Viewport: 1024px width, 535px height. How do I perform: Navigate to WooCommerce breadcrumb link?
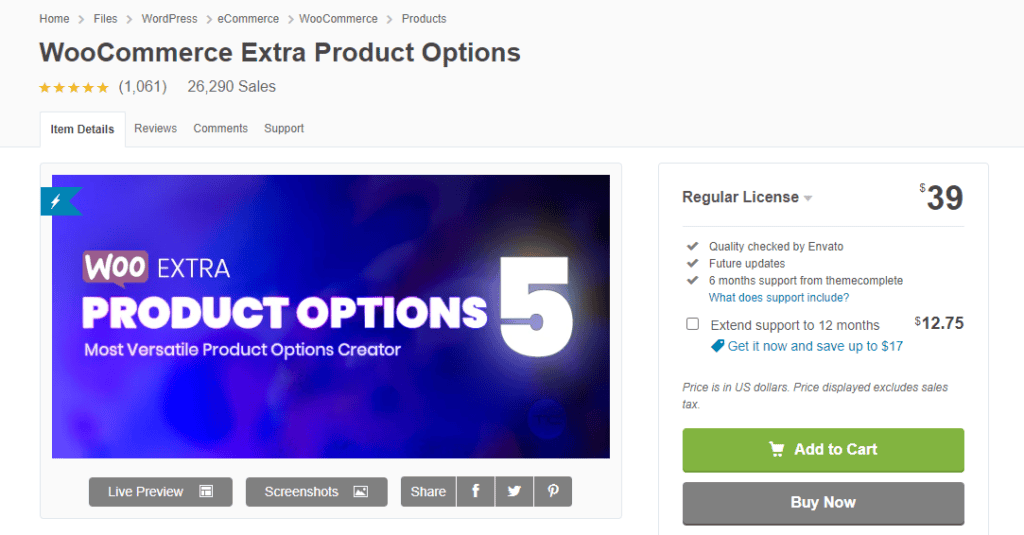pyautogui.click(x=338, y=19)
